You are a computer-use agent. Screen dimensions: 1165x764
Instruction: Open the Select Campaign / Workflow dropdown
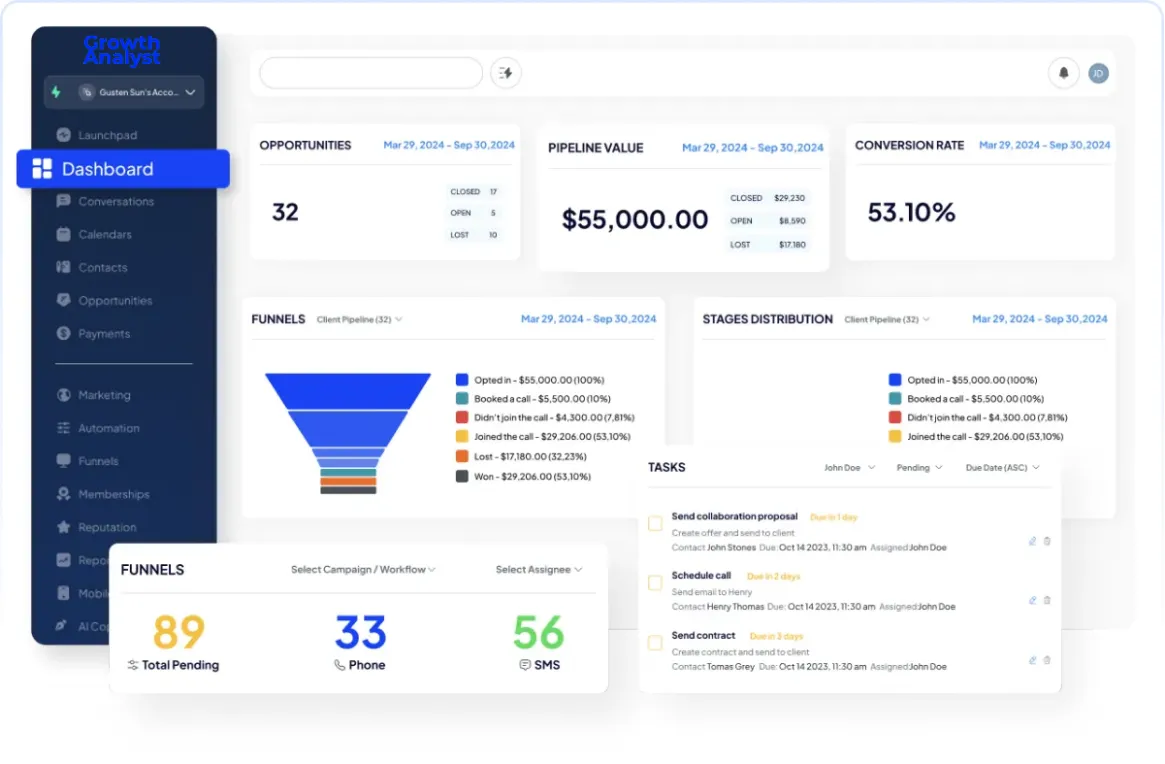[363, 569]
